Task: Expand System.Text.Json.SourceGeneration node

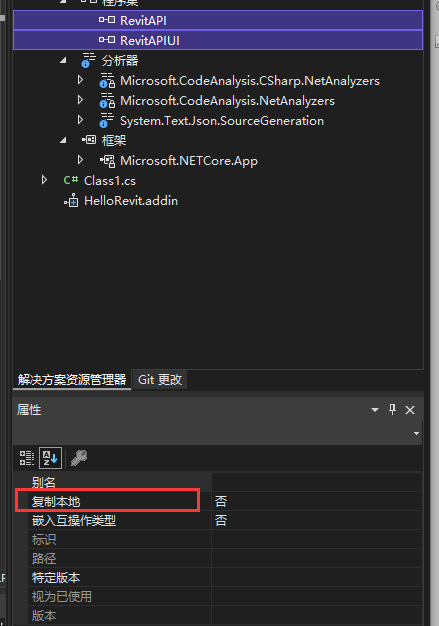Action: pos(81,120)
